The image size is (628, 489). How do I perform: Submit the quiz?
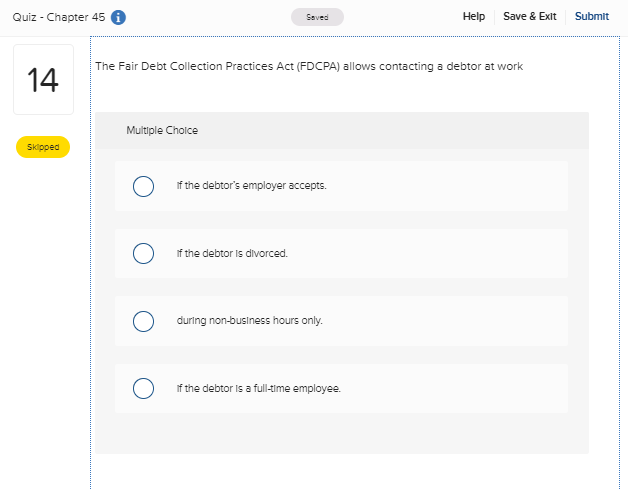[592, 16]
